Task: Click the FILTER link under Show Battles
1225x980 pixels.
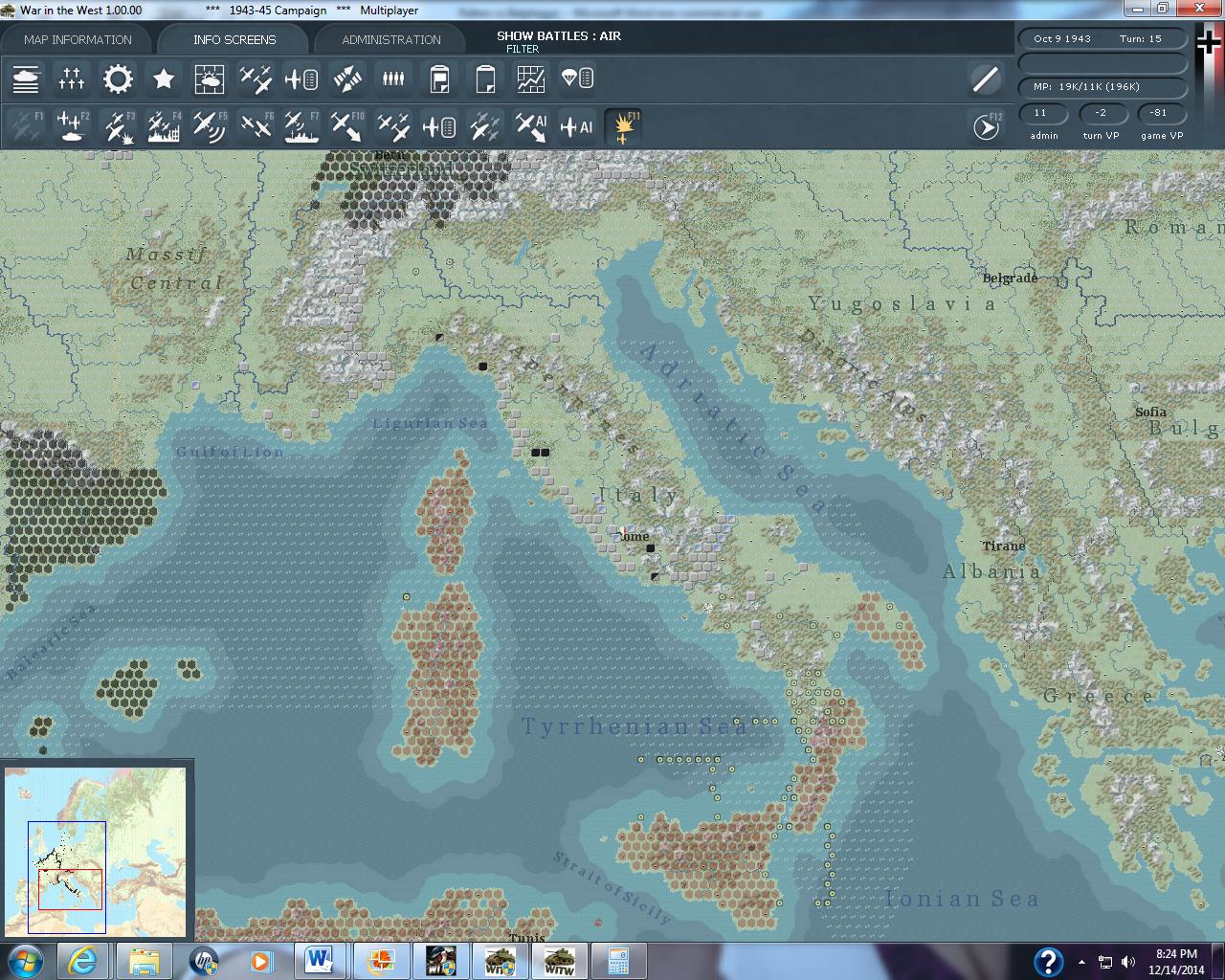Action: [523, 49]
